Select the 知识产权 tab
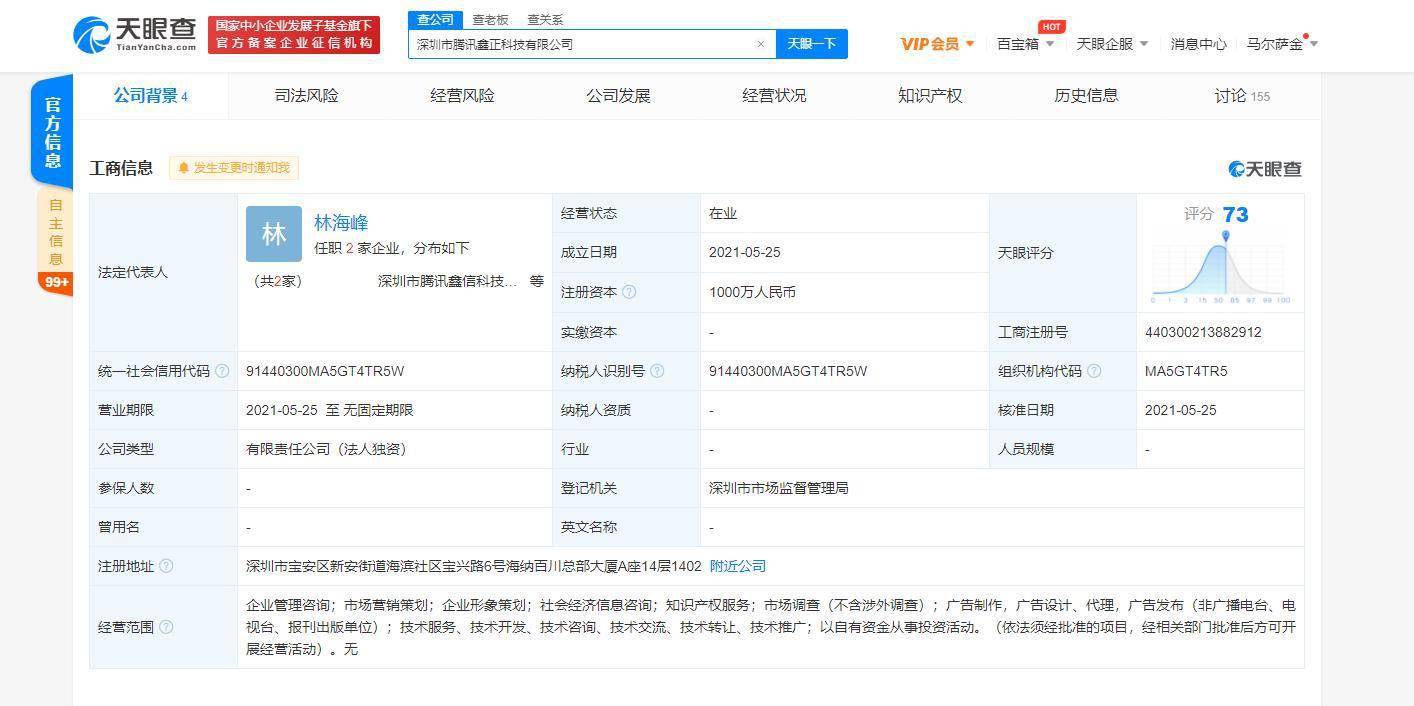 pos(931,96)
